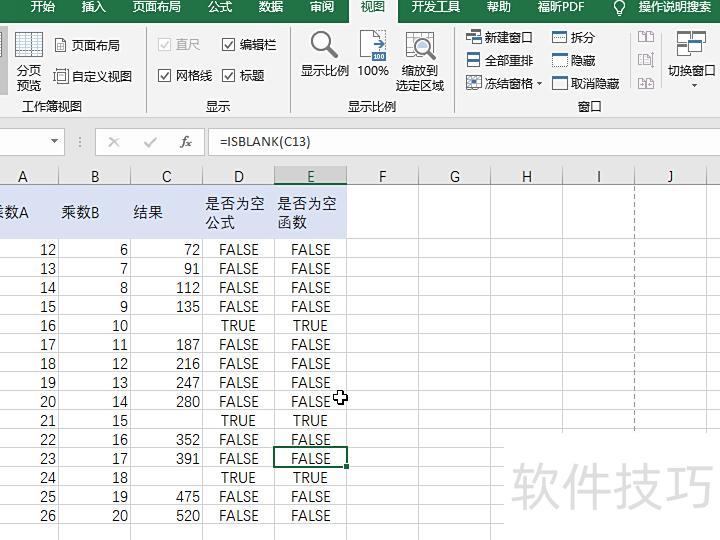Screen dimensions: 720x540
Task: Select result cell with value 72
Action: 167,249
